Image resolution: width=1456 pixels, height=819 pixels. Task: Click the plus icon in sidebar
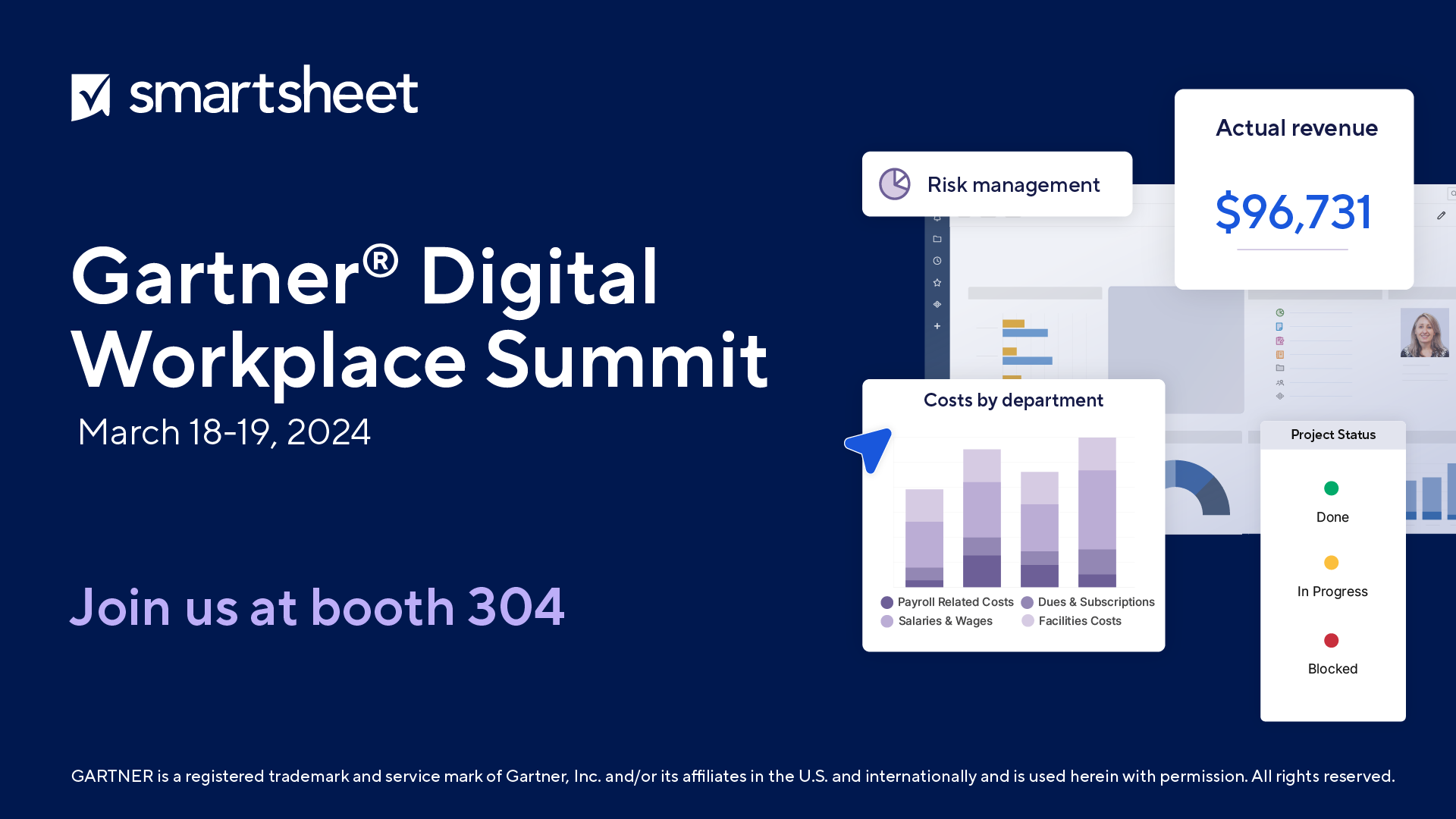[x=937, y=326]
